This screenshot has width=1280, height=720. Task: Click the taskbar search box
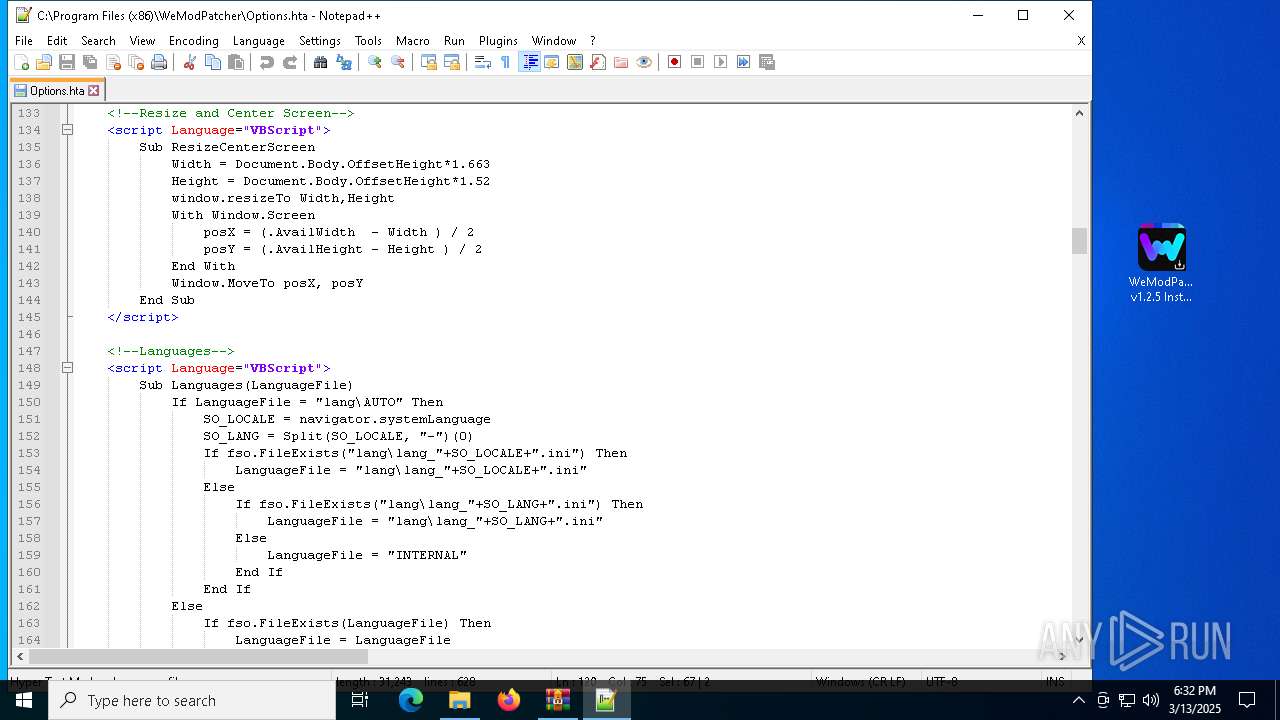(192, 700)
